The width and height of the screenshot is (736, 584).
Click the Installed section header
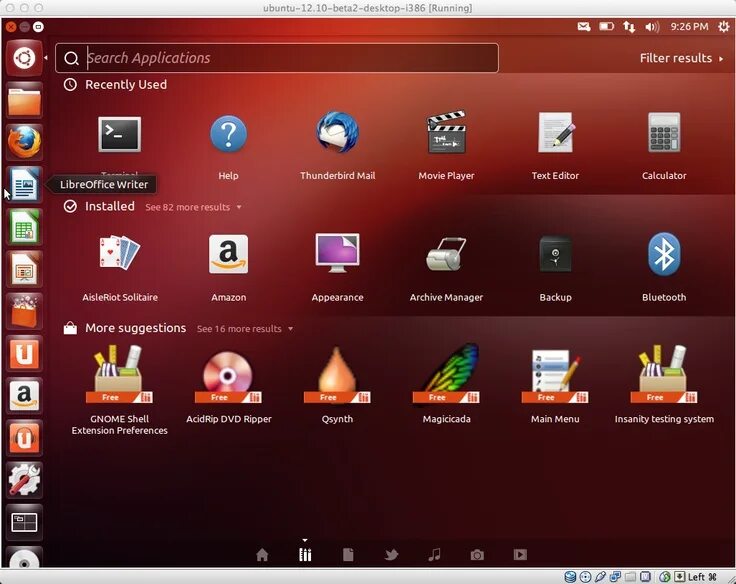(110, 207)
